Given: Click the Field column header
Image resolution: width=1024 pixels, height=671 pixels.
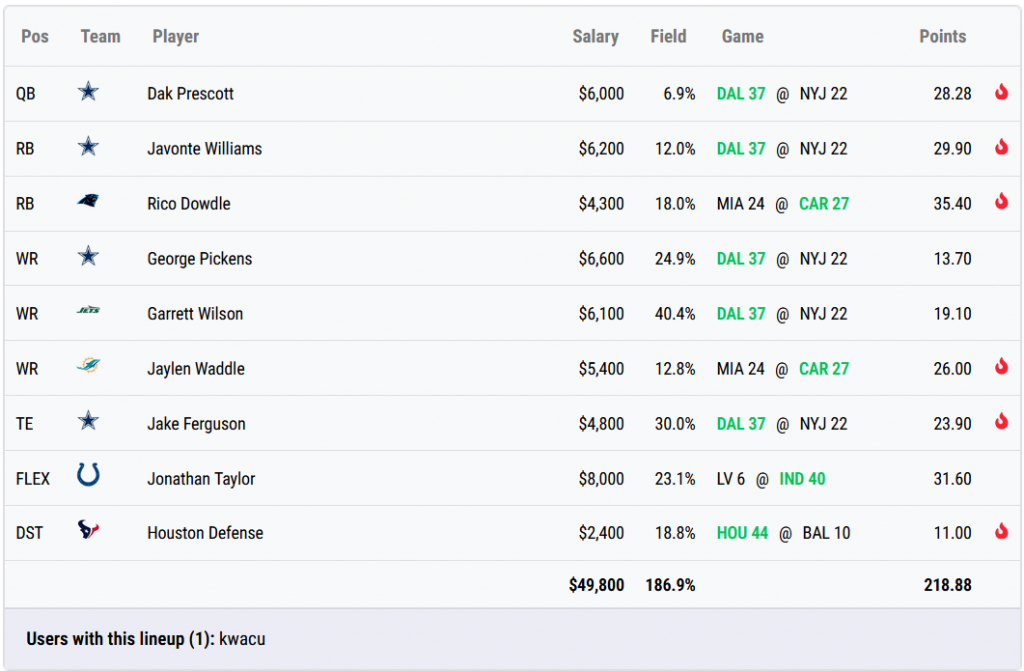Looking at the screenshot, I should click(x=668, y=37).
